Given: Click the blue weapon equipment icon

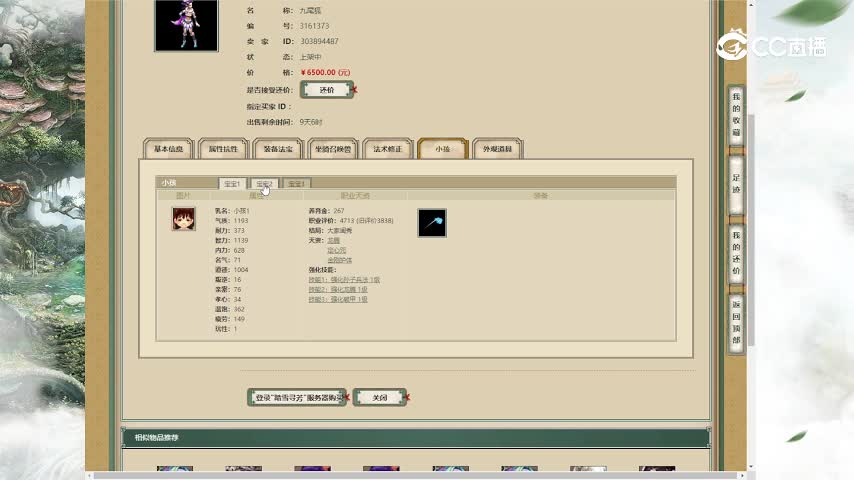Looking at the screenshot, I should pyautogui.click(x=432, y=223).
